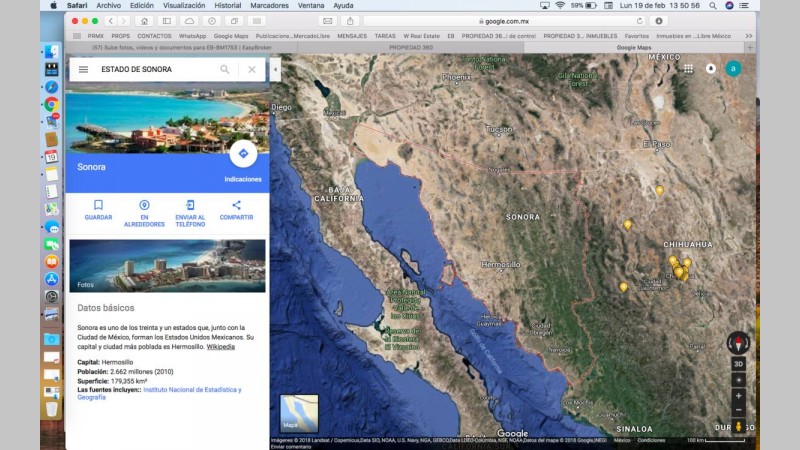This screenshot has height=450, width=800.
Task: Click the compass to reset north
Action: (x=738, y=342)
